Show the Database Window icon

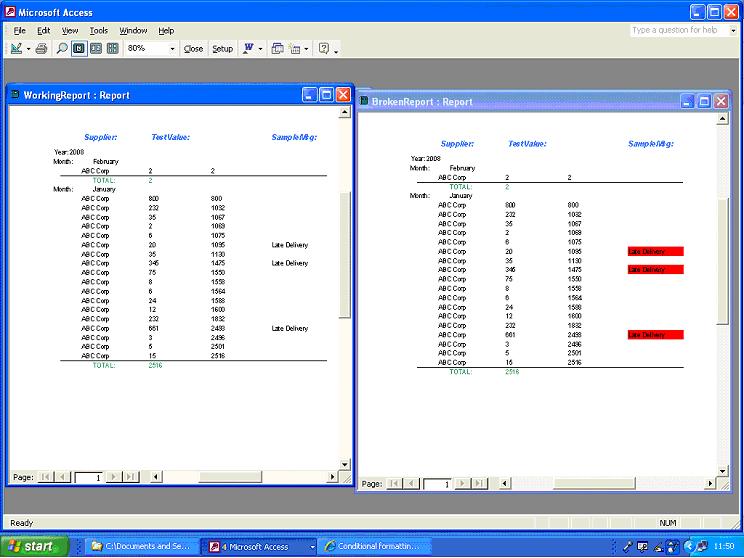(x=278, y=48)
